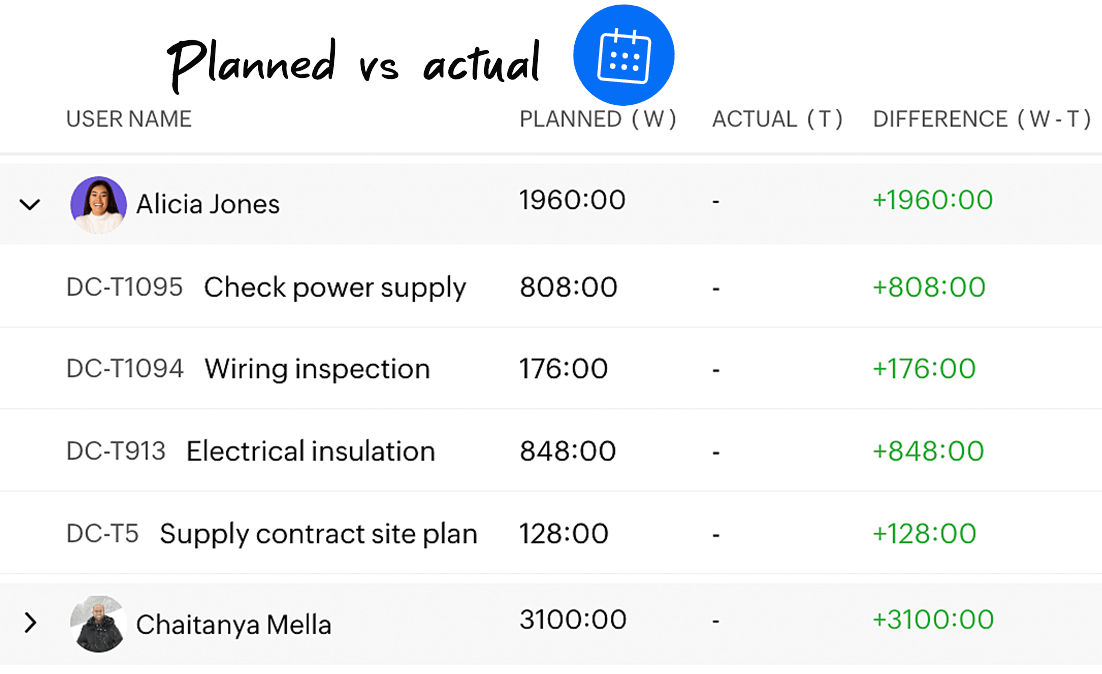The image size is (1102, 674).
Task: Open the Chaitanya Mella user name
Action: (233, 624)
